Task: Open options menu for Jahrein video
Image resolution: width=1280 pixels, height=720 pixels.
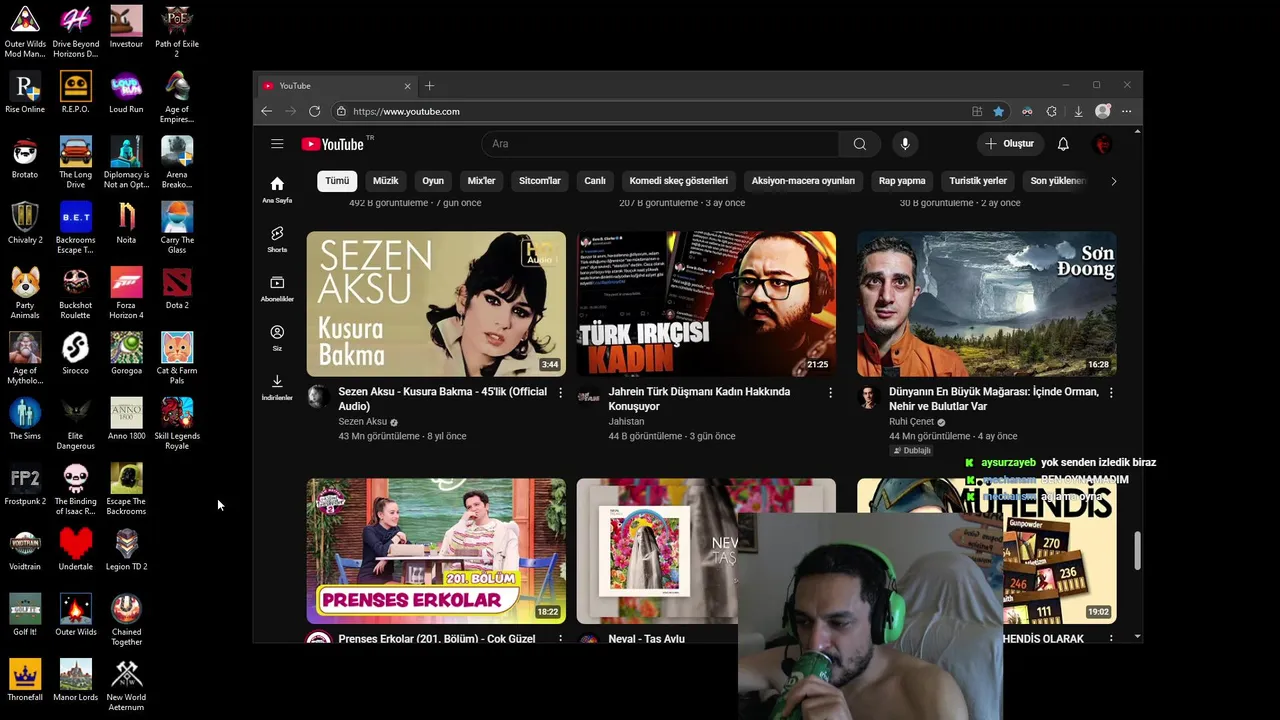Action: click(830, 393)
